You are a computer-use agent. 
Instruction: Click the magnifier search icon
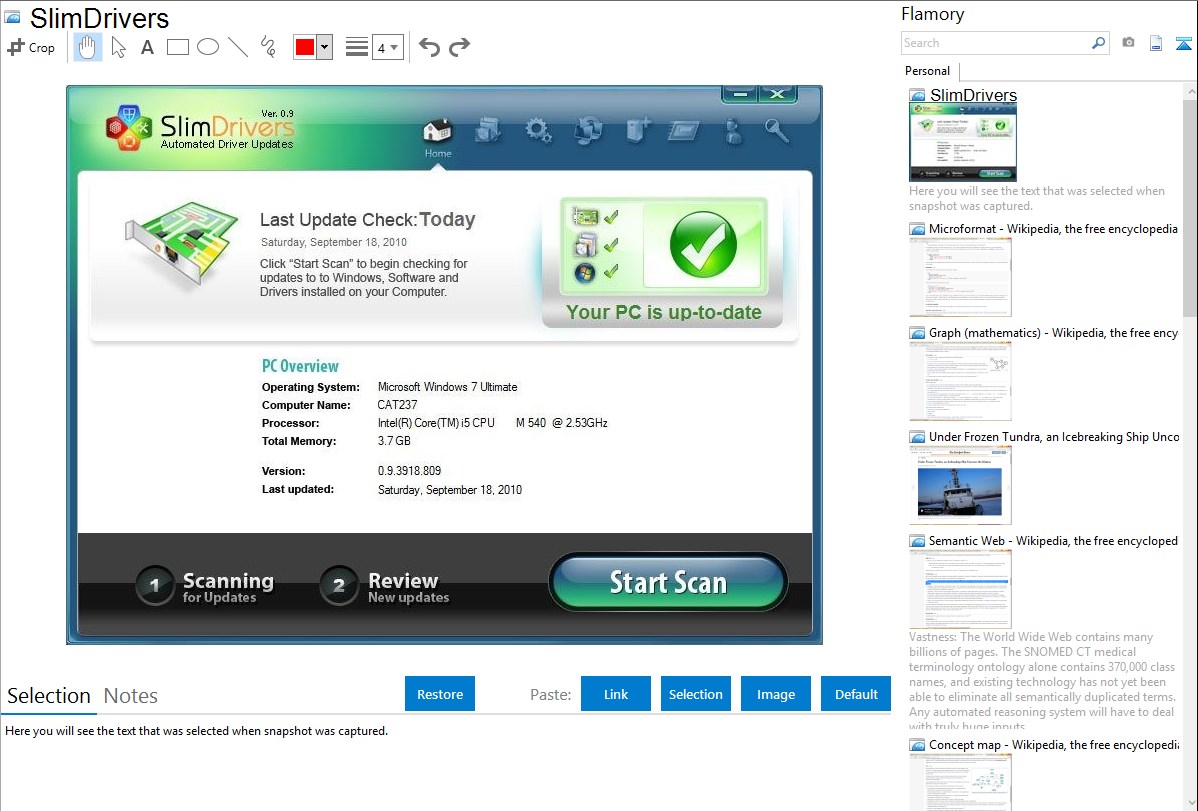(x=1099, y=43)
